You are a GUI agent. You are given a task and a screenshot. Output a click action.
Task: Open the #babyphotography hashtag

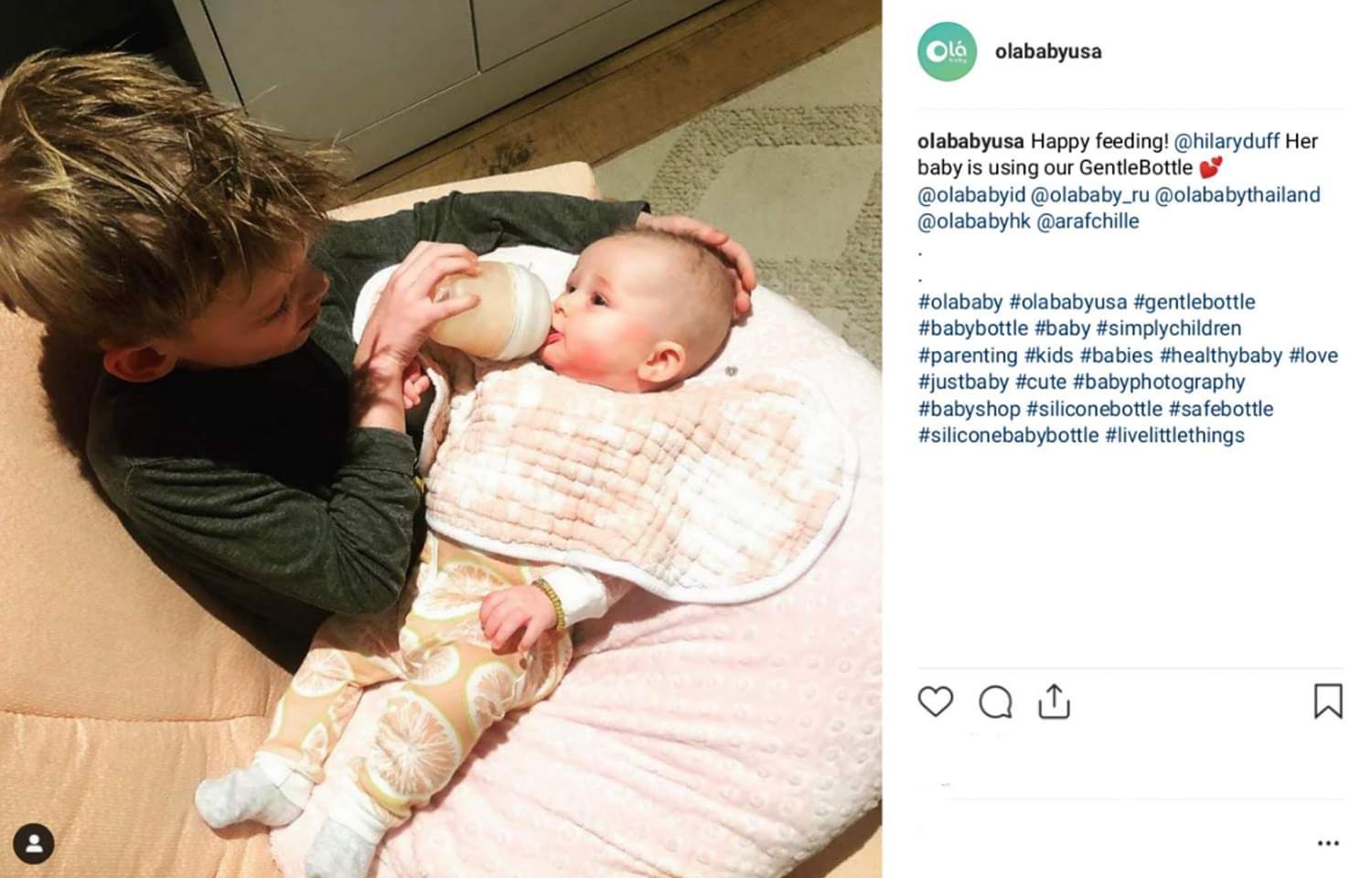(x=1159, y=382)
